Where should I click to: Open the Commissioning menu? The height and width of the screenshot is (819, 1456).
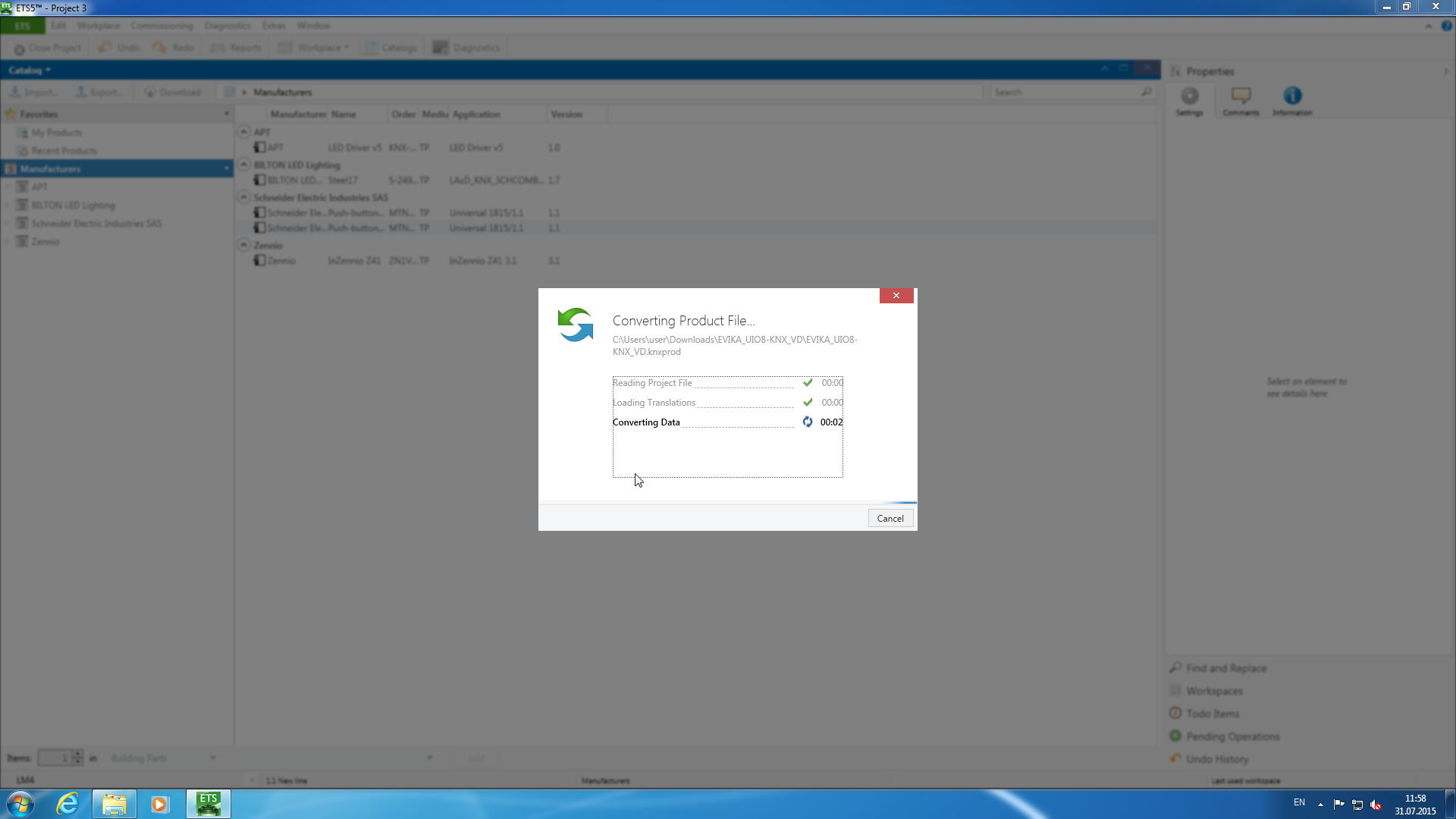click(x=162, y=26)
